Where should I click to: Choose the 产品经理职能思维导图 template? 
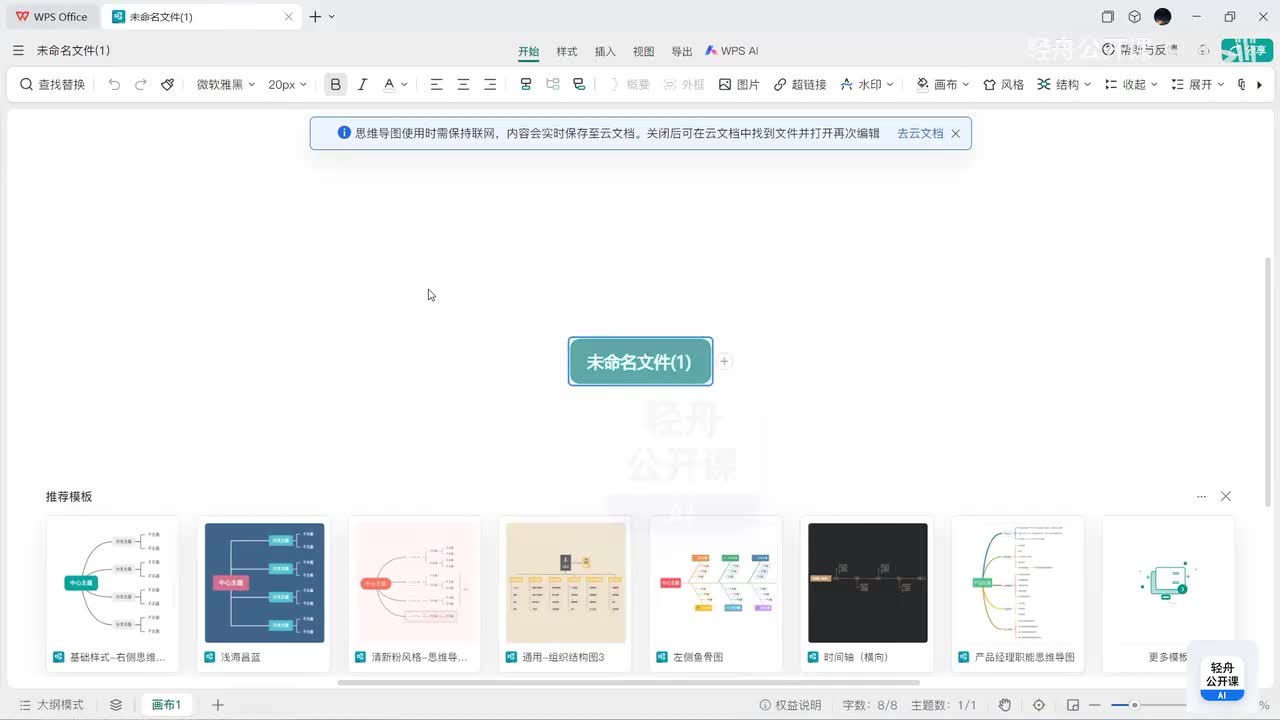(x=1019, y=594)
